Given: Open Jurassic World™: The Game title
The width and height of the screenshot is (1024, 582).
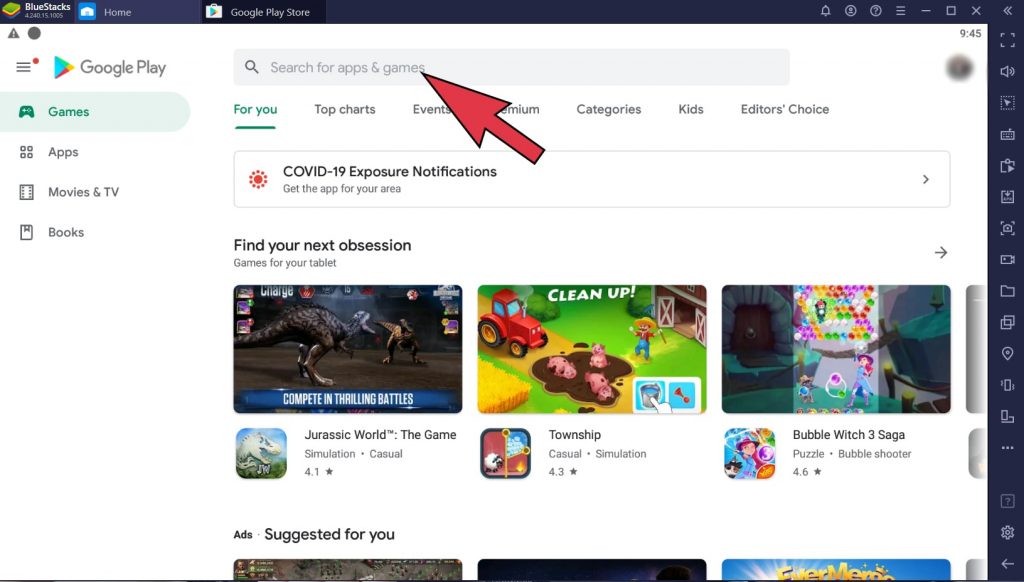Looking at the screenshot, I should tap(380, 434).
